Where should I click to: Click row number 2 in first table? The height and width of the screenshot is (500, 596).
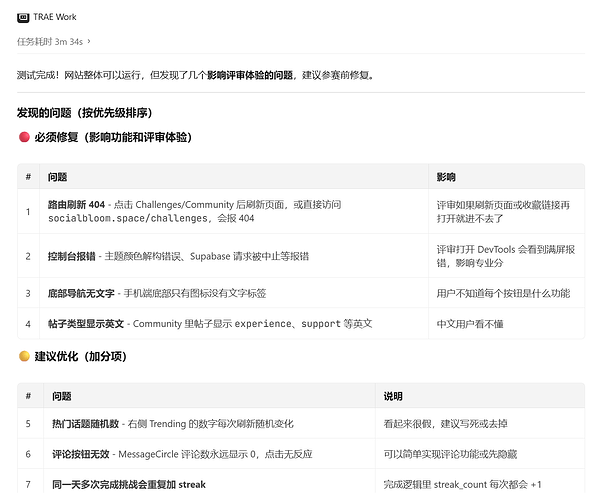click(28, 256)
